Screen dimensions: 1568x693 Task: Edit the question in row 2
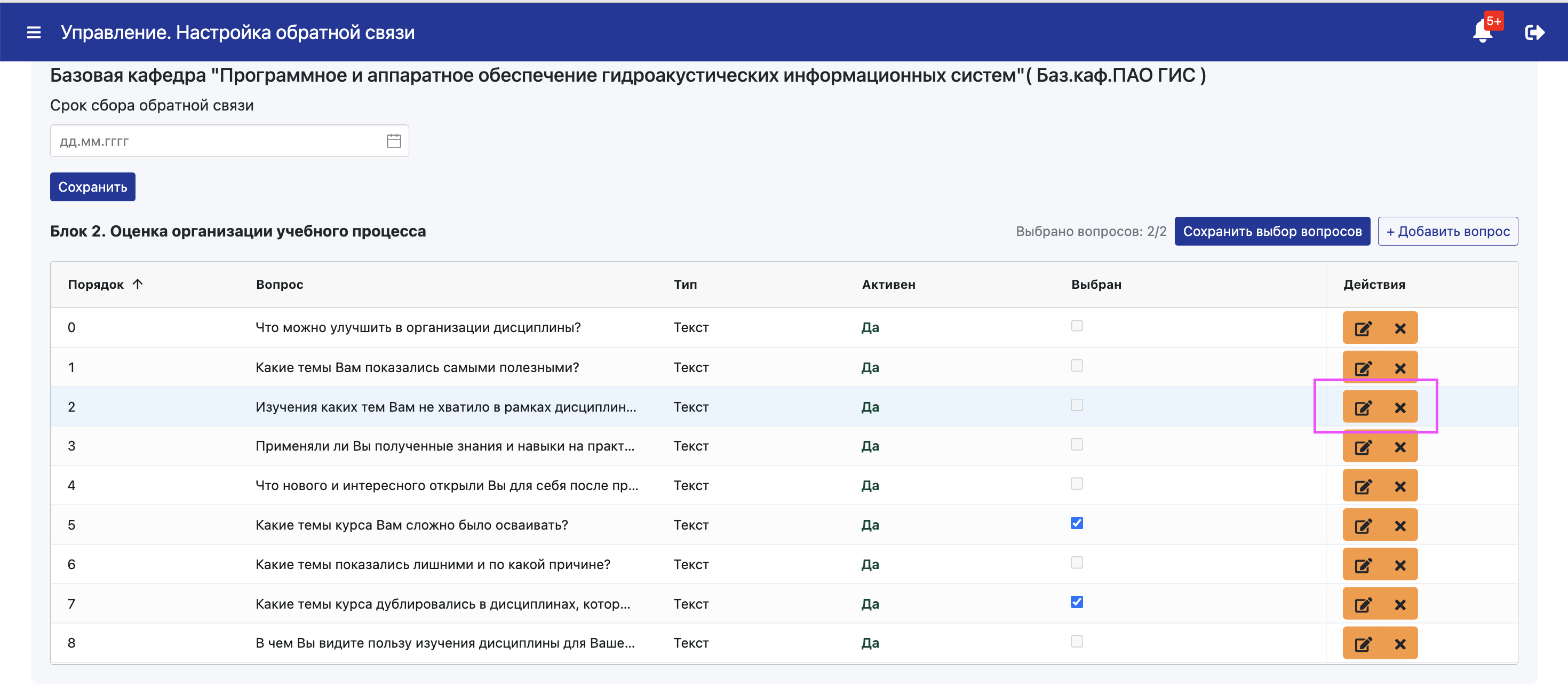click(x=1363, y=407)
